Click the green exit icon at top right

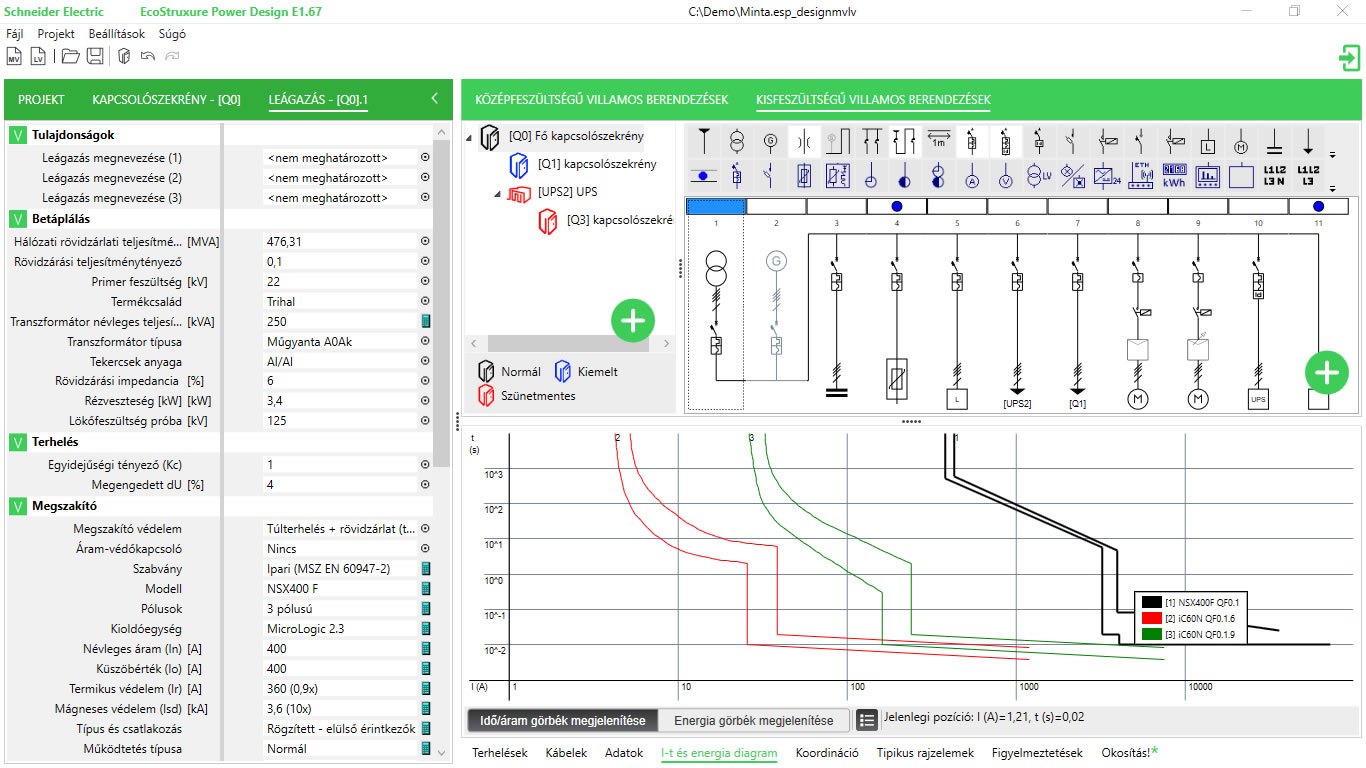tap(1349, 57)
